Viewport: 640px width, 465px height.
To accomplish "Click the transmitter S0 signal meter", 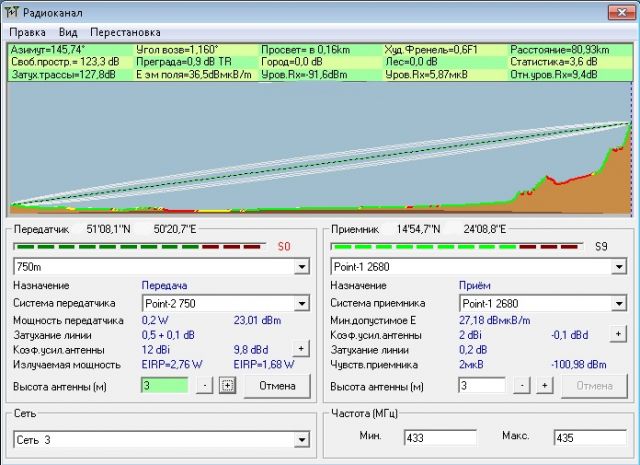I will coord(139,247).
